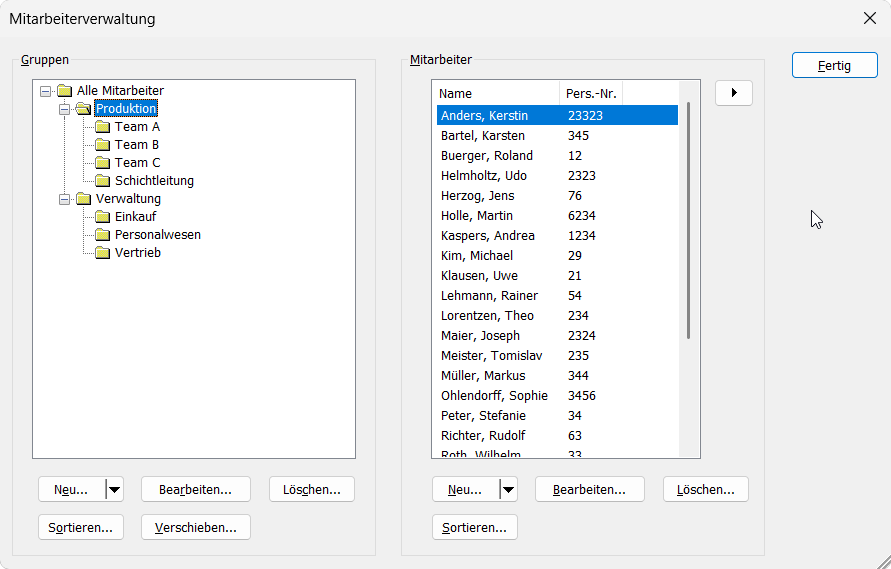
Task: Click the Verwaltung folder icon
Action: pos(84,199)
